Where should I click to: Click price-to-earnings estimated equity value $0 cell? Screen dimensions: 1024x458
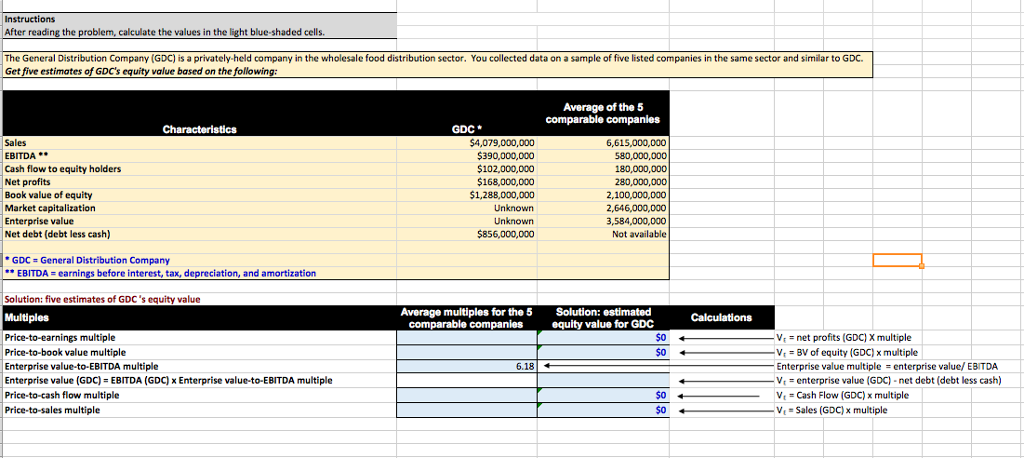603,338
